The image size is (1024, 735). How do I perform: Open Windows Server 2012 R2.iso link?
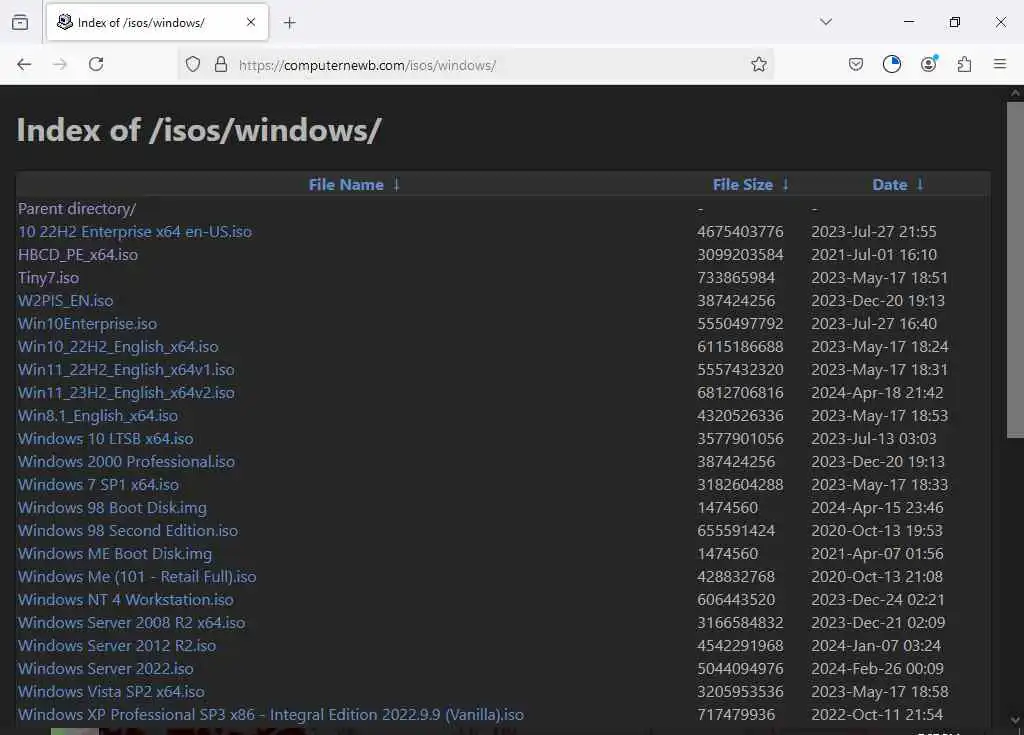point(117,645)
